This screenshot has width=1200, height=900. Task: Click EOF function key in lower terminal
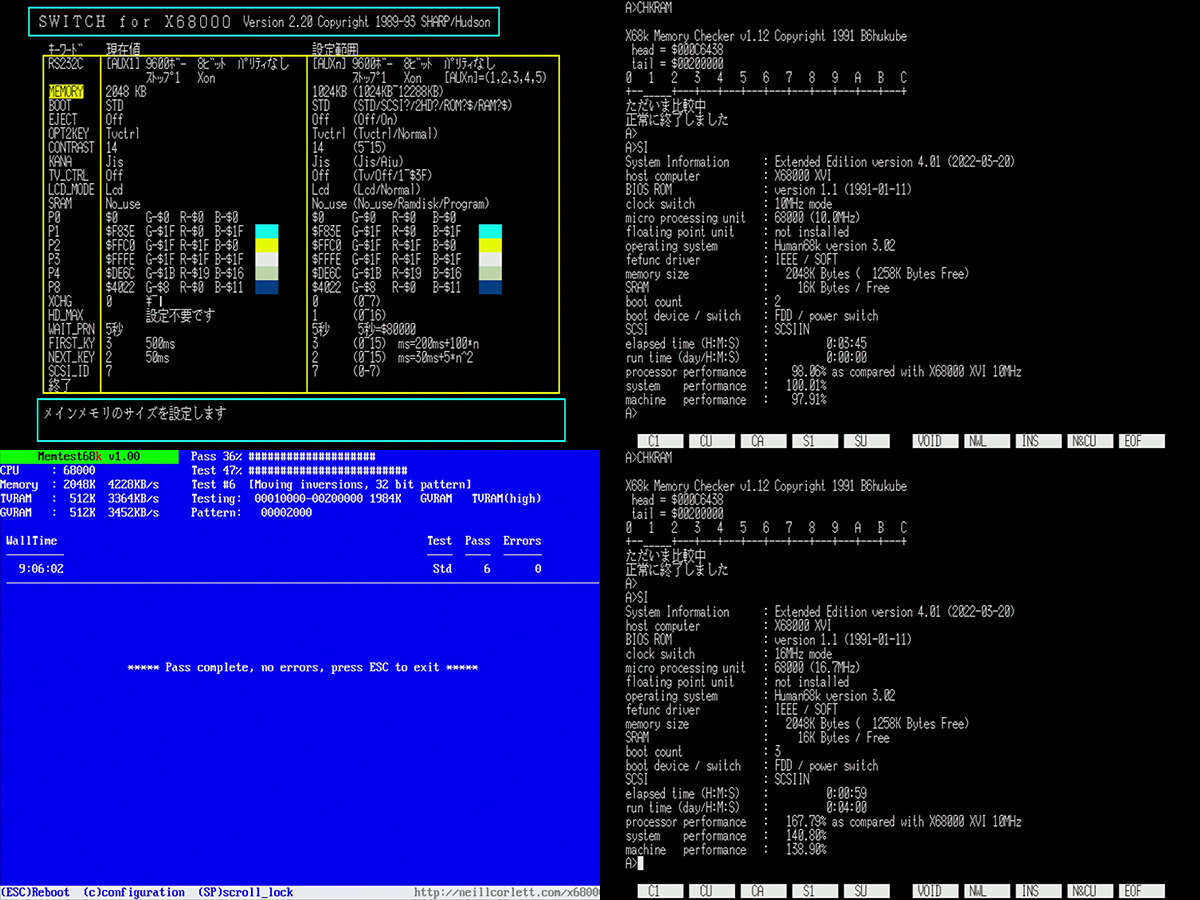pyautogui.click(x=1142, y=891)
